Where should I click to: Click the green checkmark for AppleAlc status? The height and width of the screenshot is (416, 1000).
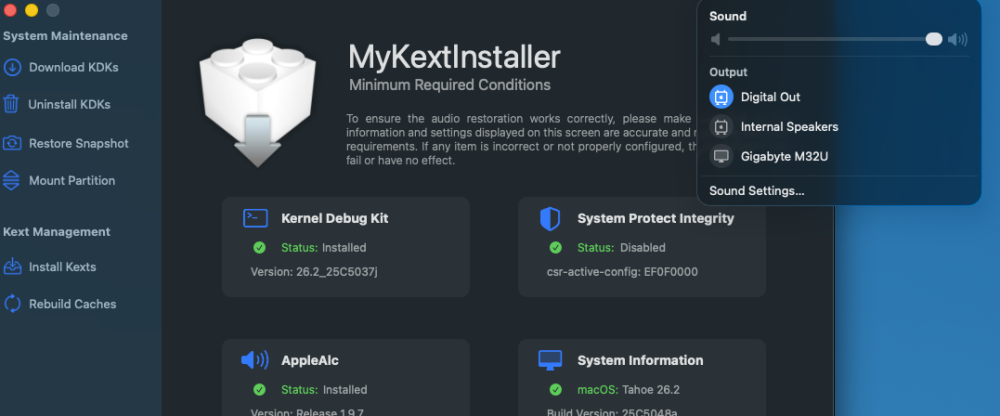[259, 389]
